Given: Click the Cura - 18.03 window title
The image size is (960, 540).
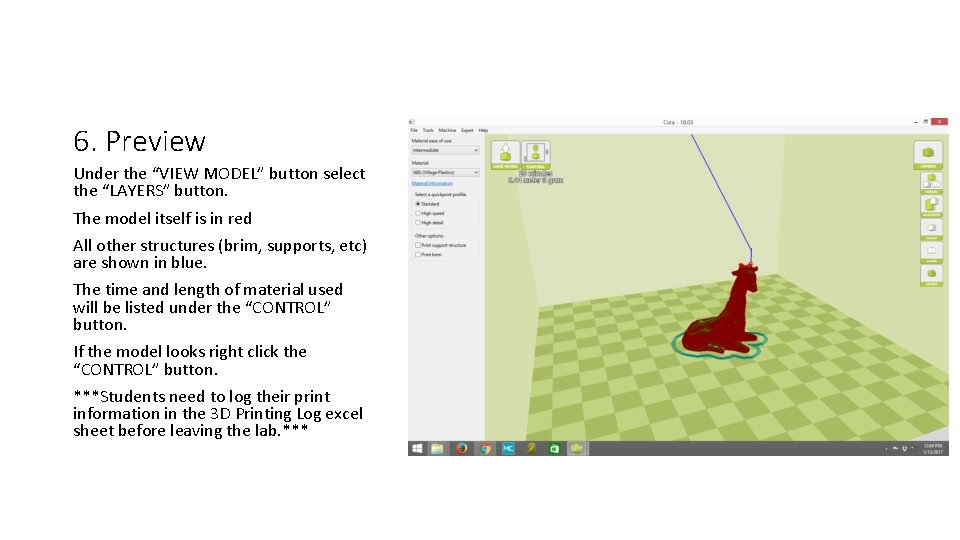Looking at the screenshot, I should coord(678,122).
